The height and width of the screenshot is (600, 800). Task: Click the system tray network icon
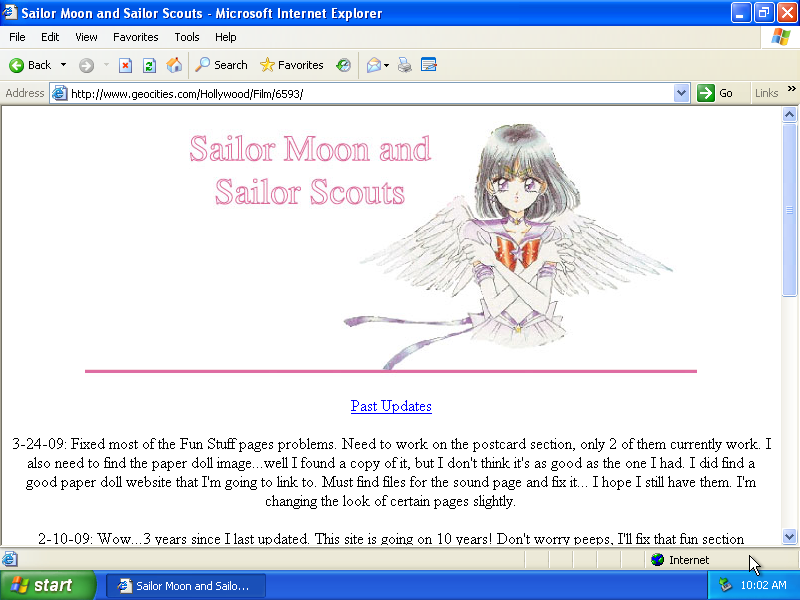(x=725, y=585)
